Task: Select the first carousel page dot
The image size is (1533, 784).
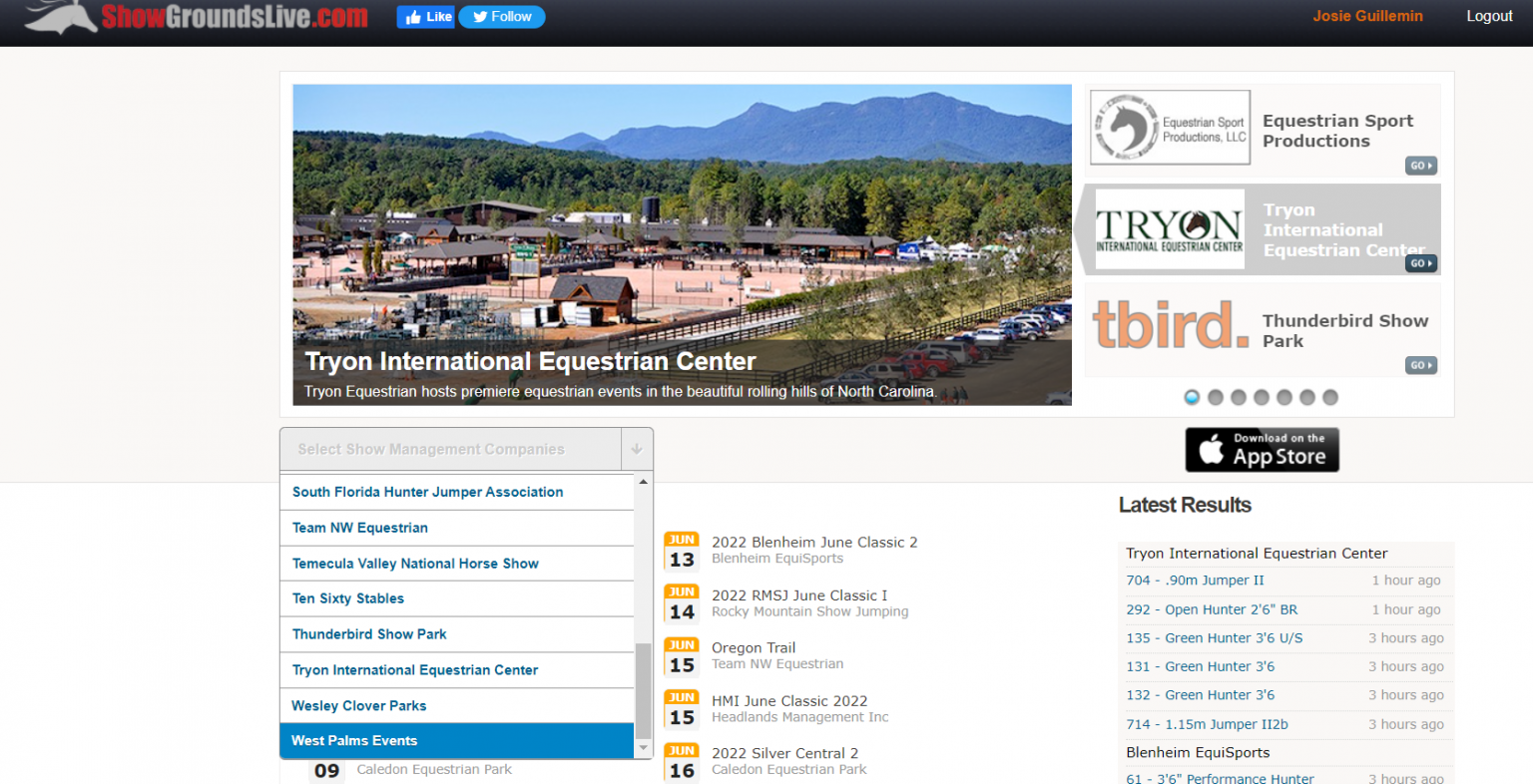Action: (x=1192, y=397)
